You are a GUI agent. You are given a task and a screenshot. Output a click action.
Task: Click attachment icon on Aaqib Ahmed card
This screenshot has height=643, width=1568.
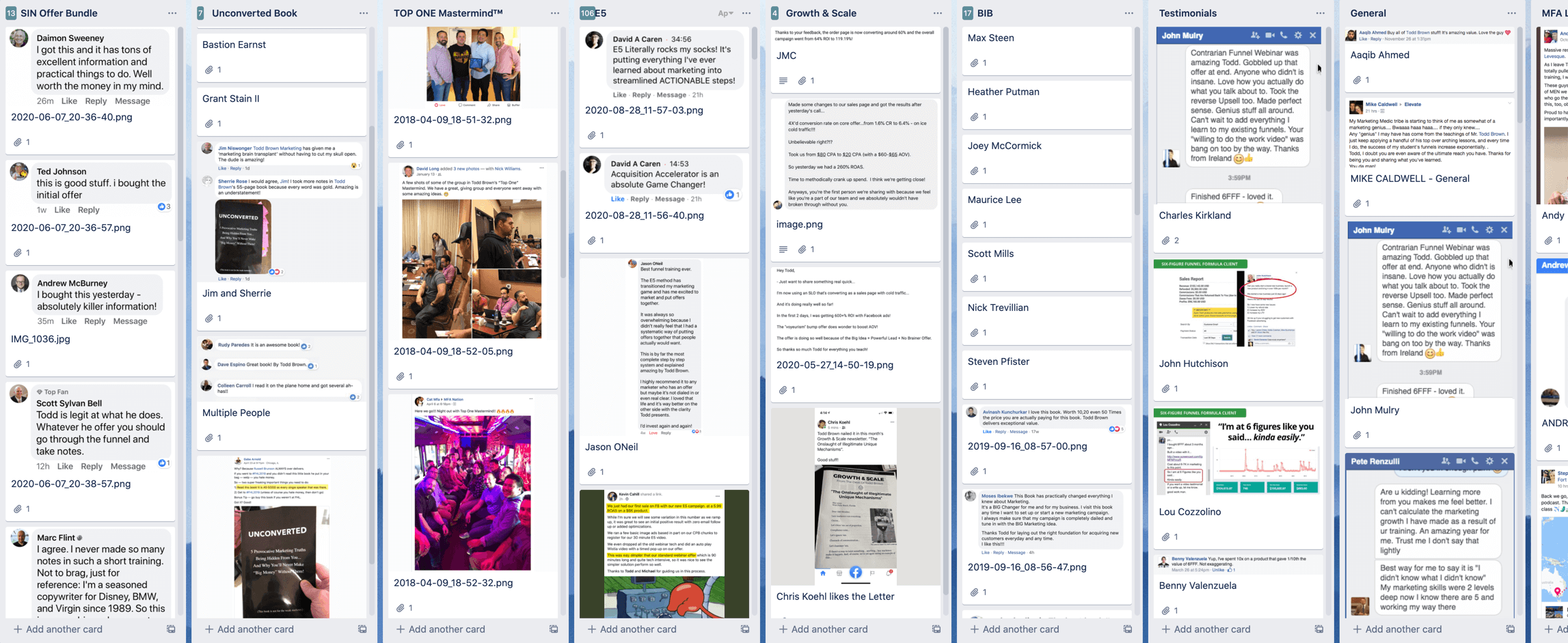[1357, 80]
